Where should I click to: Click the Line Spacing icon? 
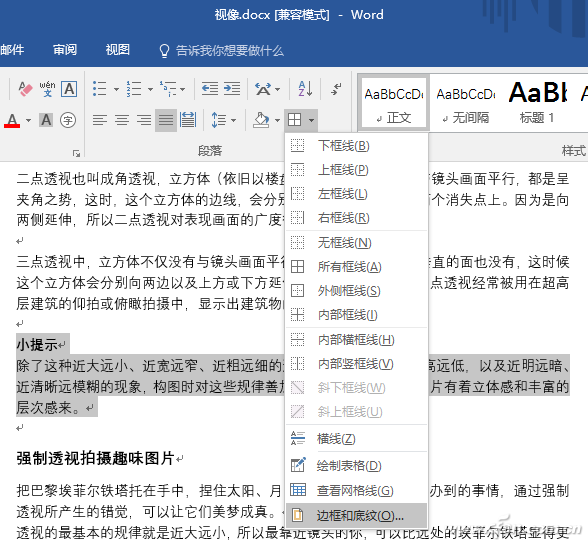pyautogui.click(x=219, y=120)
